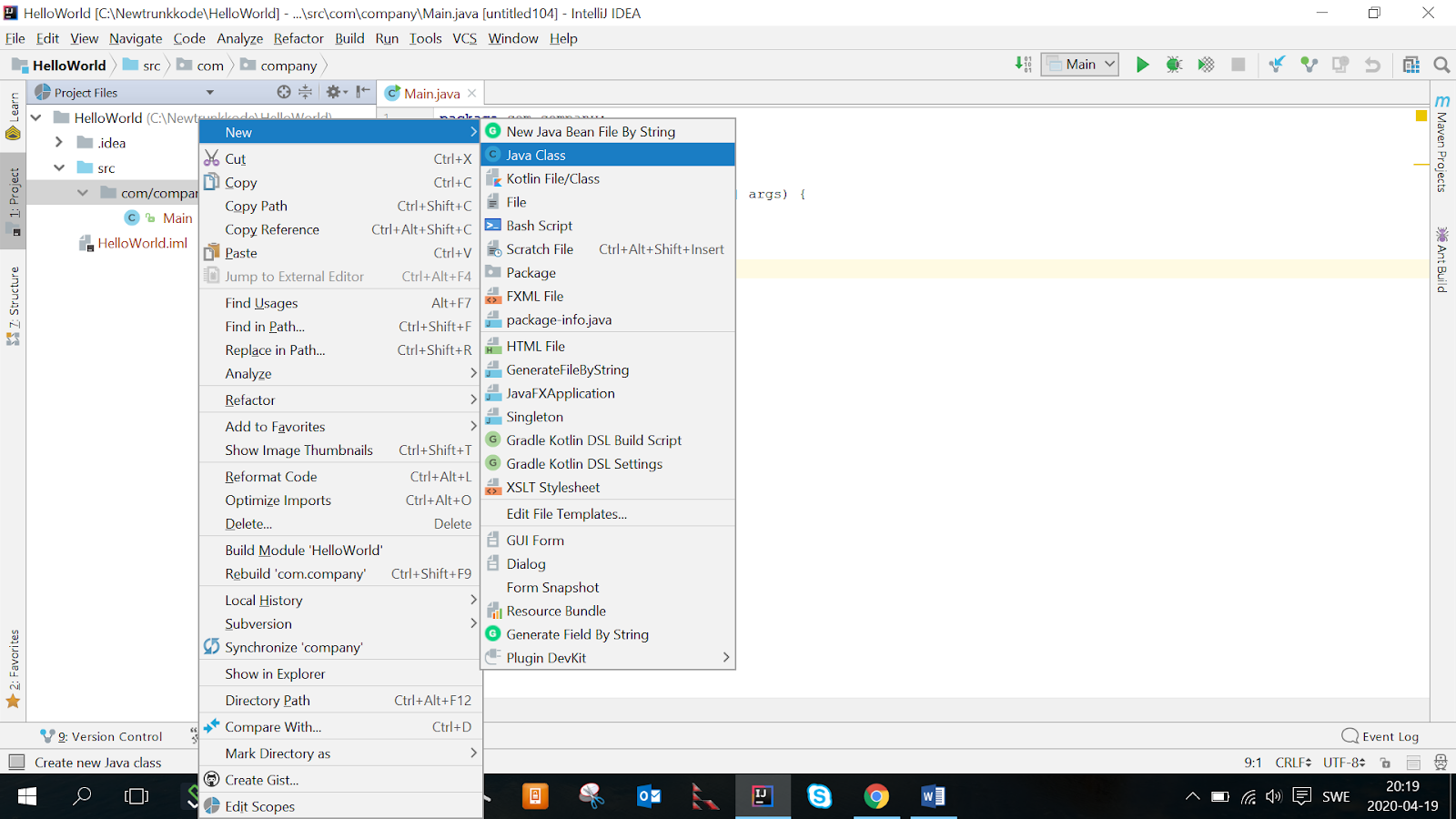Viewport: 1456px width, 819px height.
Task: Hide the Project tool window
Action: tap(363, 92)
